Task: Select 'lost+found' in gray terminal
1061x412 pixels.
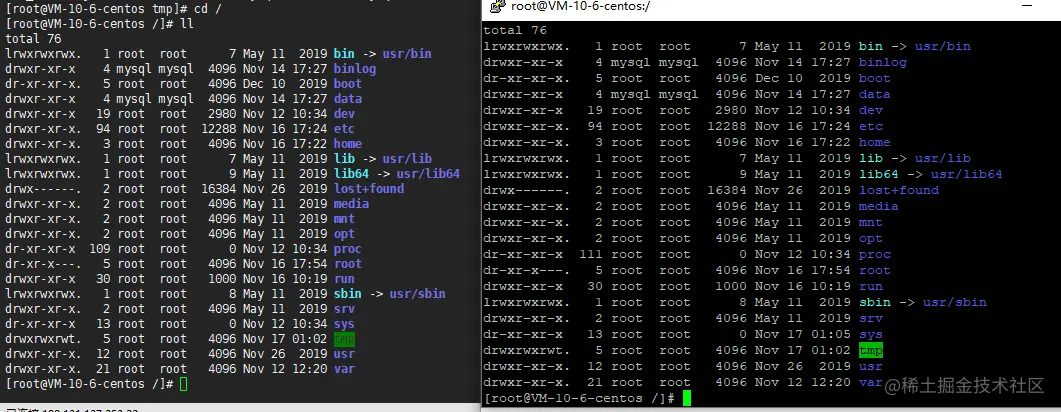Action: tap(369, 189)
